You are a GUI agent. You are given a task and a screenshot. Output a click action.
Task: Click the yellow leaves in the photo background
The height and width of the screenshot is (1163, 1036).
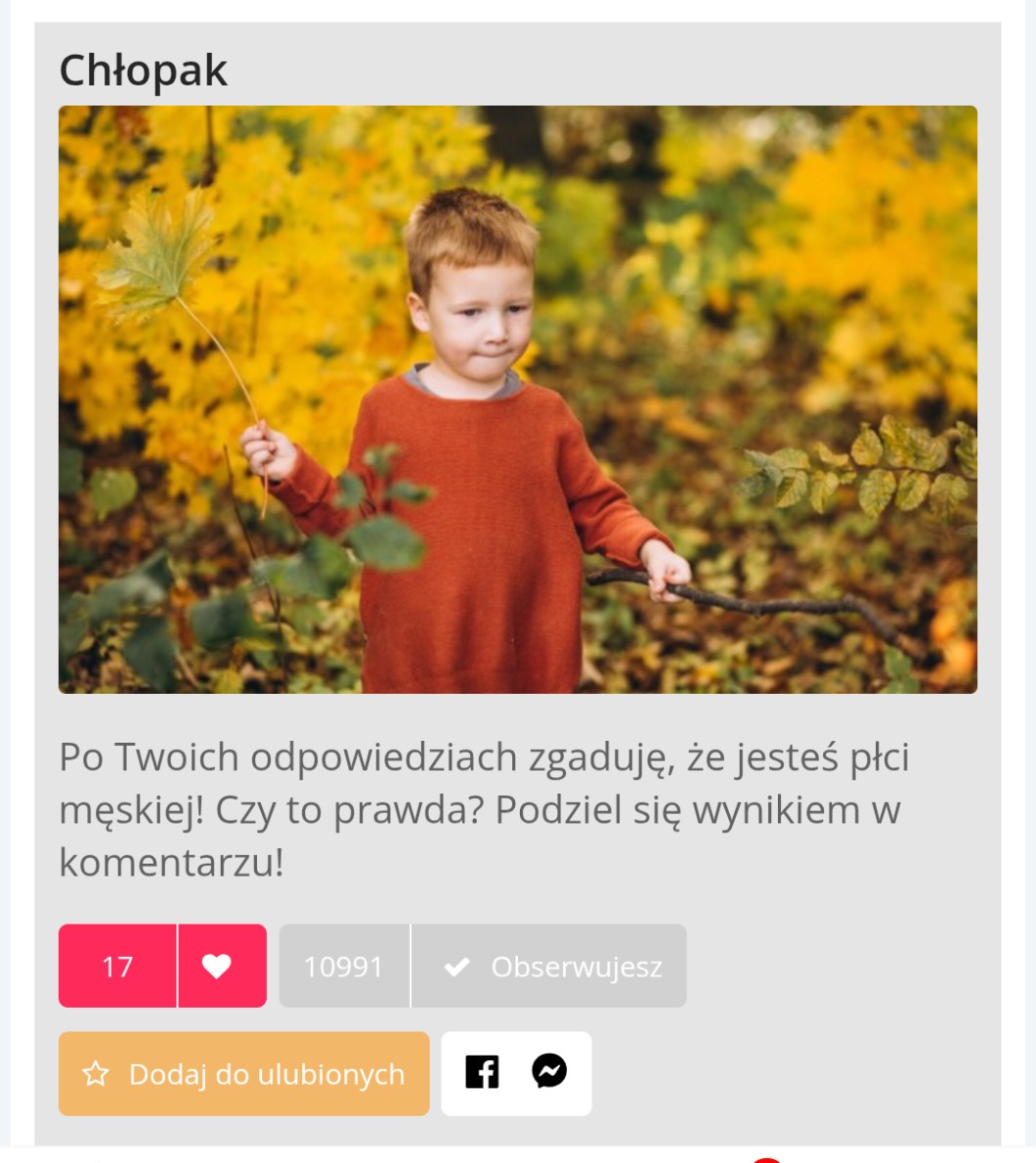click(875, 244)
